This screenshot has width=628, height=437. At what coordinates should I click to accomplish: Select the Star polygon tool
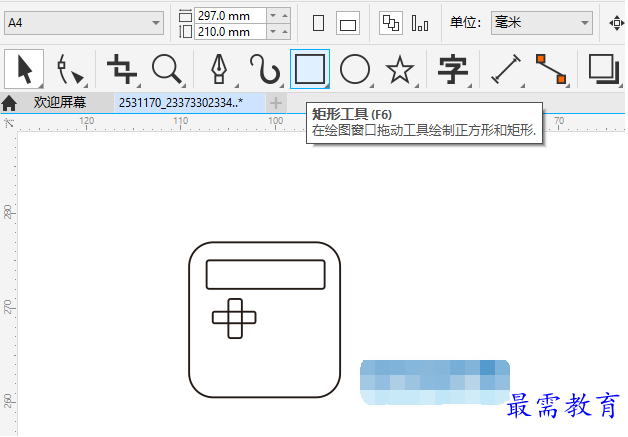(400, 69)
